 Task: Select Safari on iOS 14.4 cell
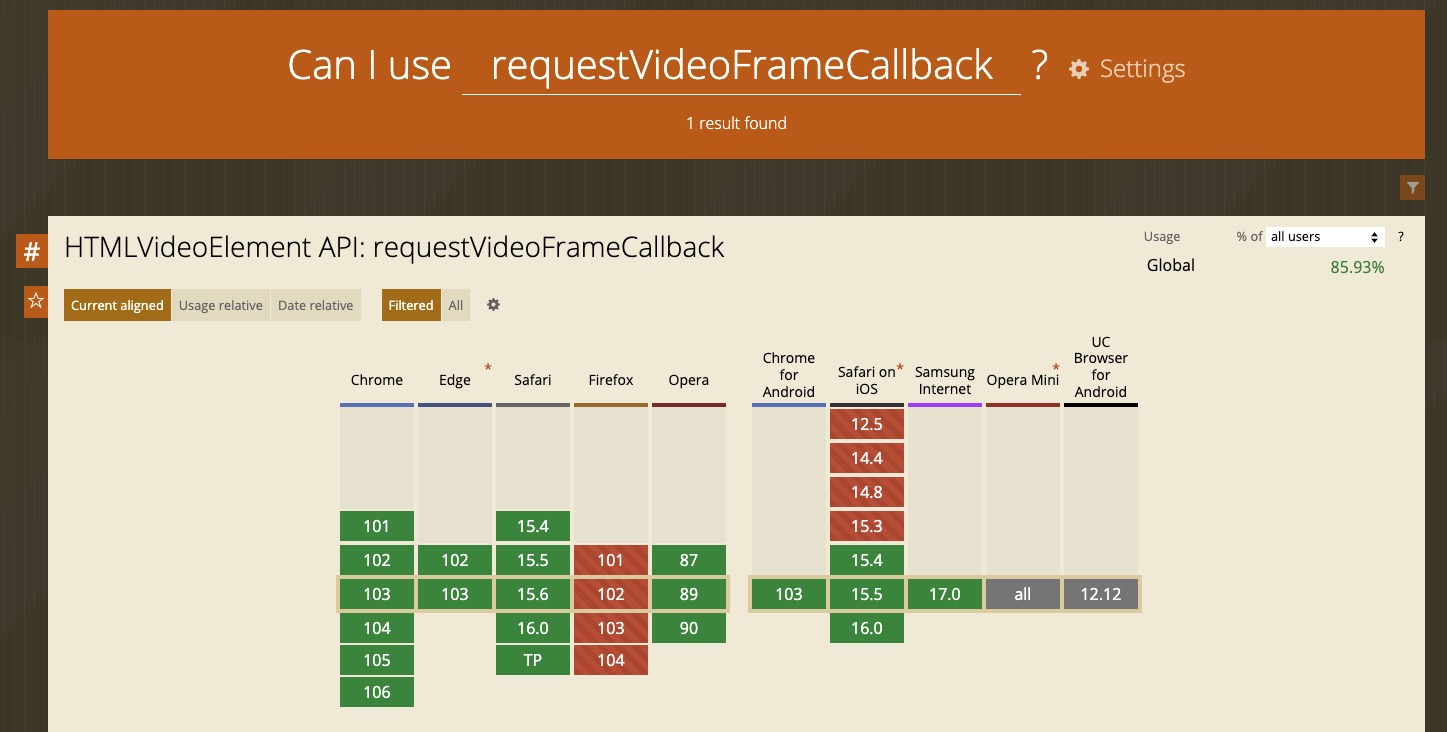[x=867, y=458]
